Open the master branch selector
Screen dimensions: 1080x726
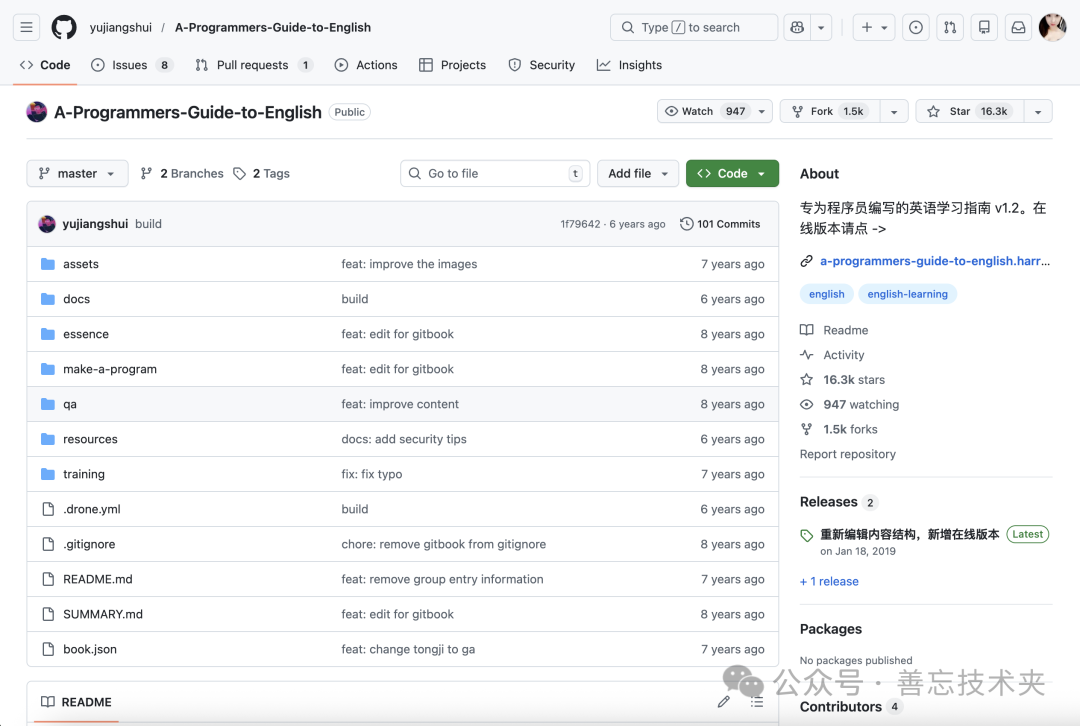tap(77, 173)
